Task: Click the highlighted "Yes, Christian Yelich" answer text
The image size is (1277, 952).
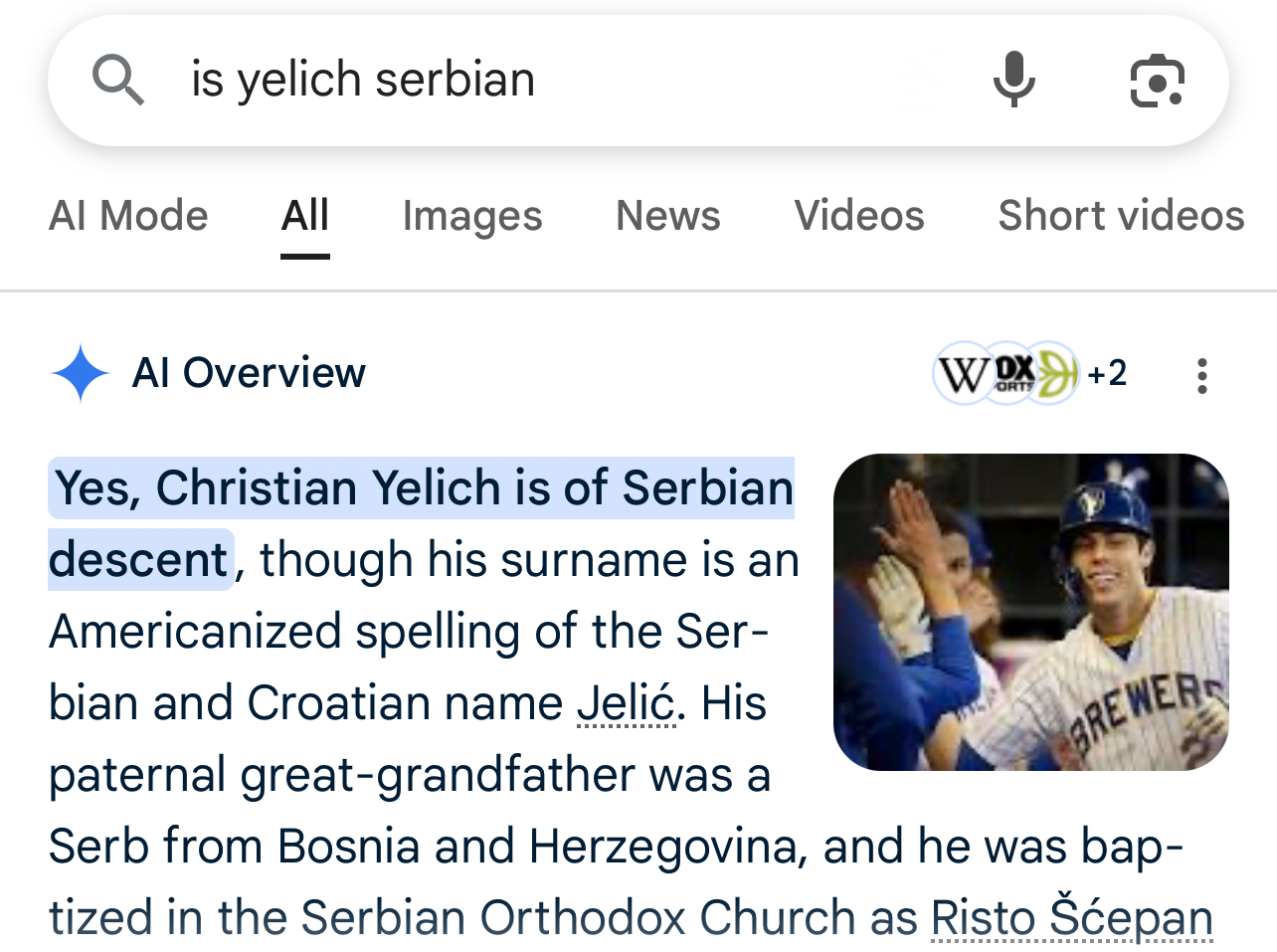Action: click(x=423, y=488)
